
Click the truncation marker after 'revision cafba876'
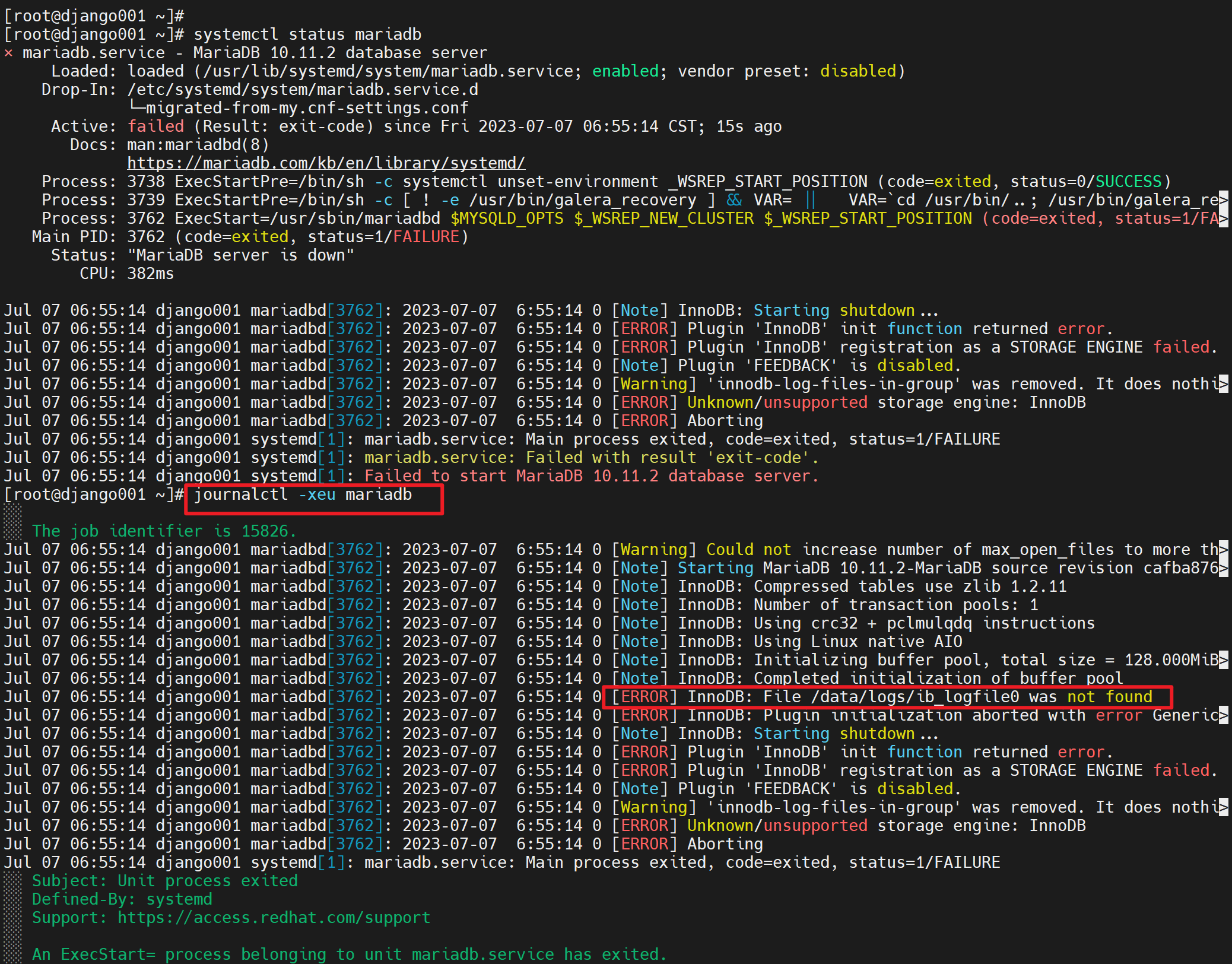click(x=1223, y=568)
